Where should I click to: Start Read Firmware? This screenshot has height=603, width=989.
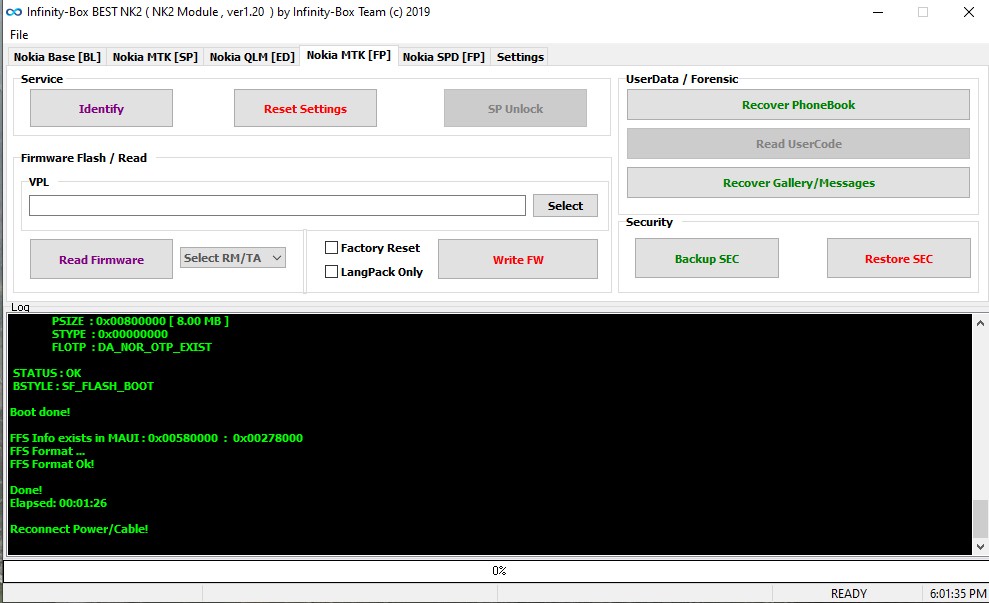point(102,259)
